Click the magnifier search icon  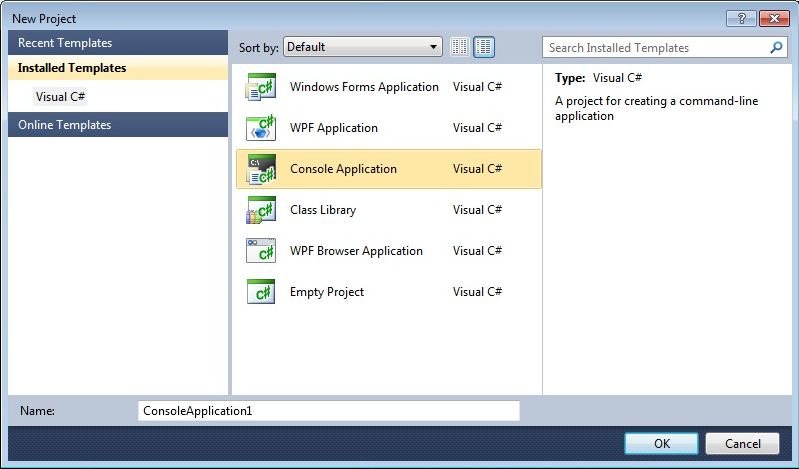pos(776,47)
